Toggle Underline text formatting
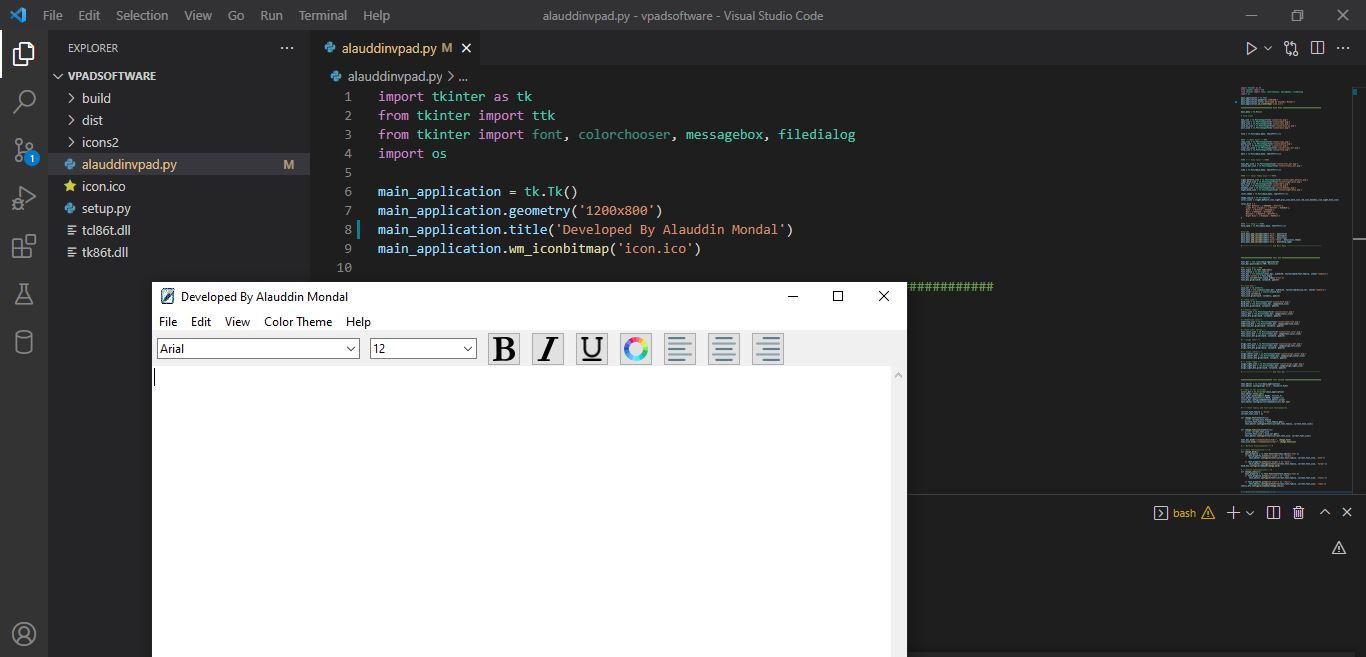The image size is (1366, 657). click(x=592, y=349)
